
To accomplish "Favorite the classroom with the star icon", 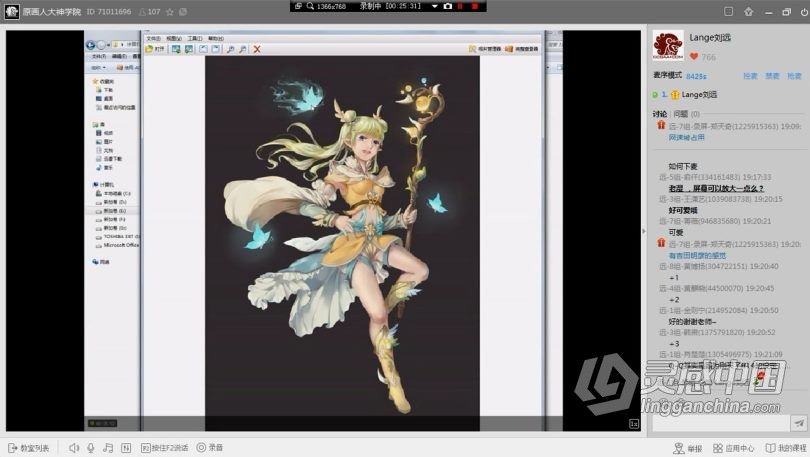I will 170,12.
